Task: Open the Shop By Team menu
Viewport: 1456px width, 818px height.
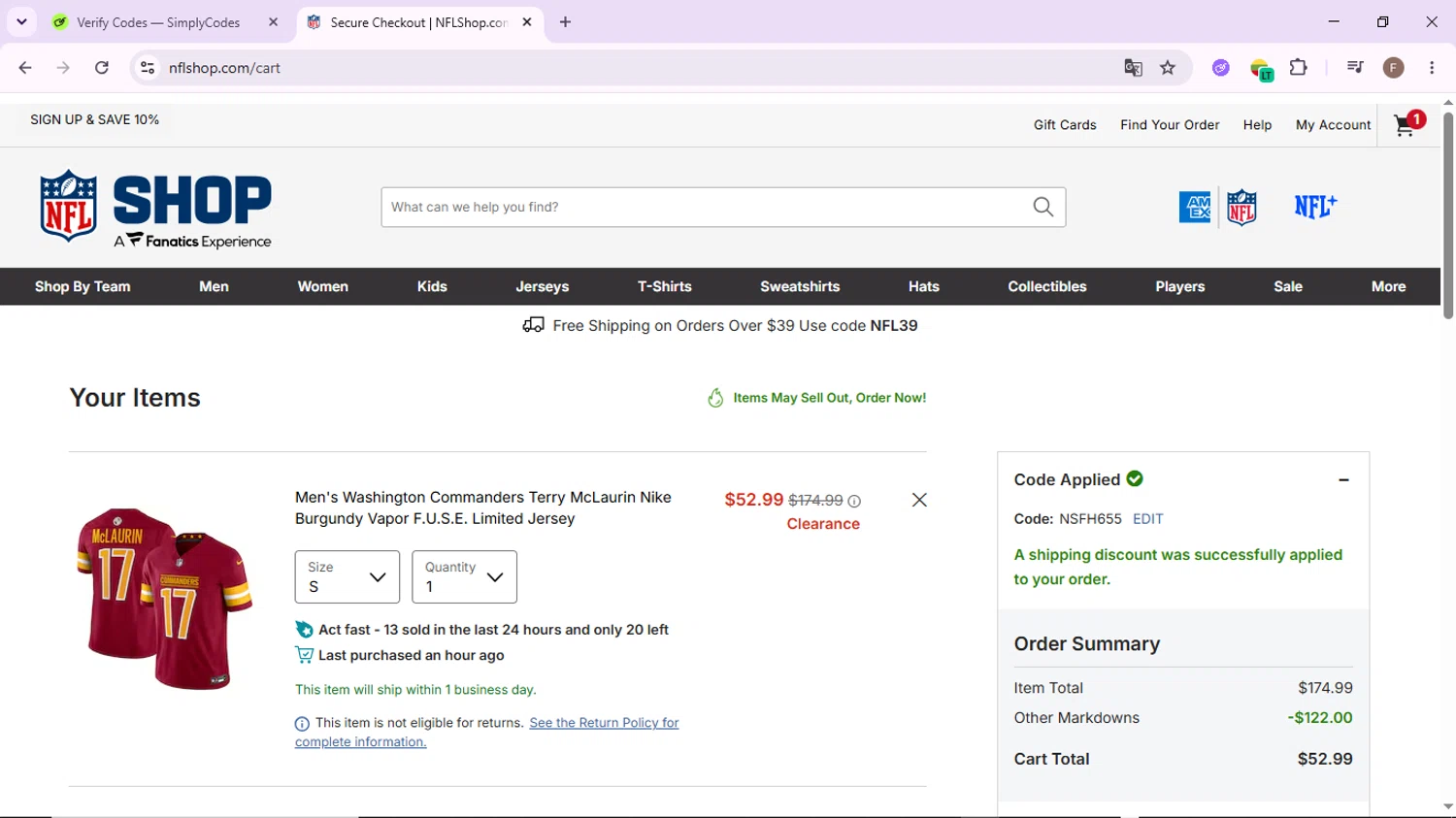Action: click(83, 286)
